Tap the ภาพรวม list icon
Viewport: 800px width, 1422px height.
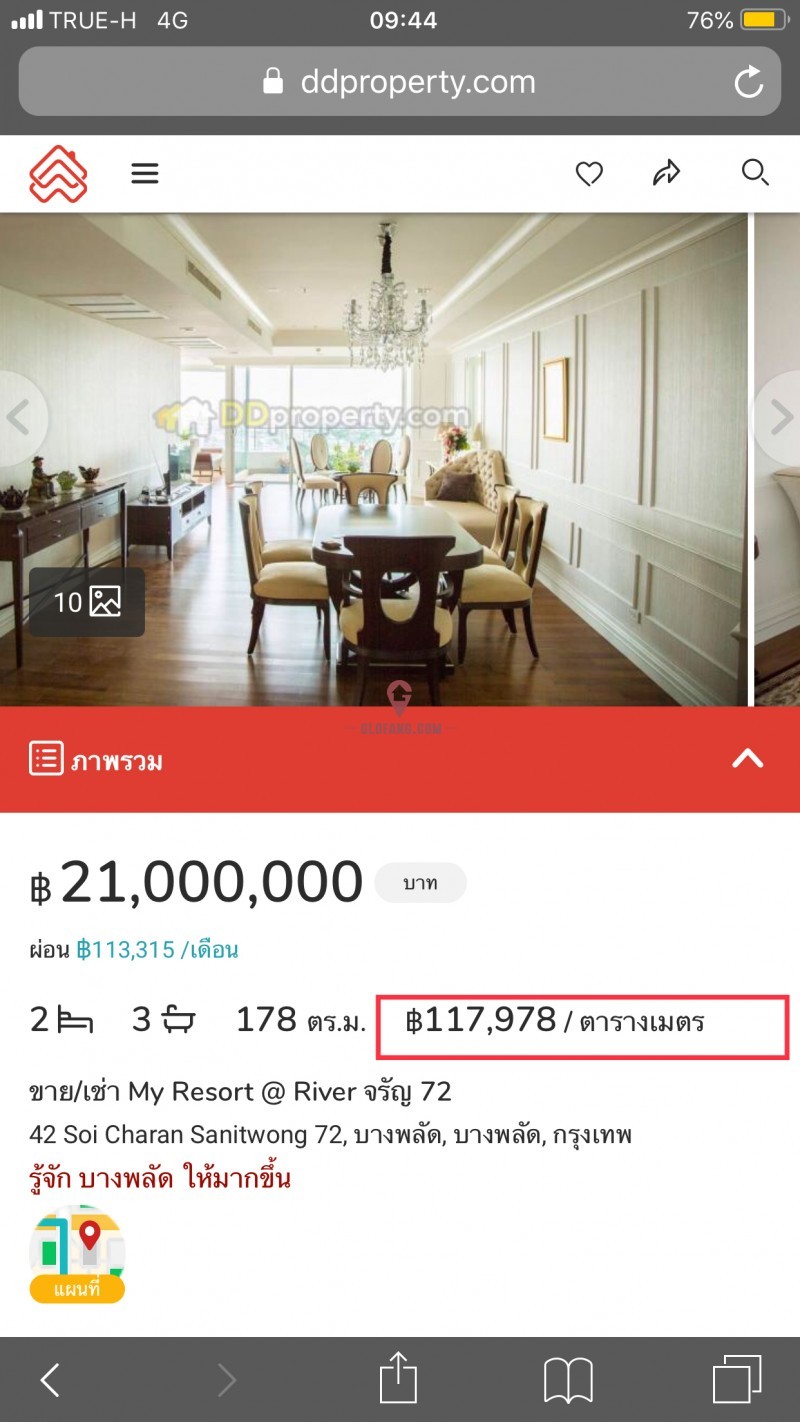point(46,759)
